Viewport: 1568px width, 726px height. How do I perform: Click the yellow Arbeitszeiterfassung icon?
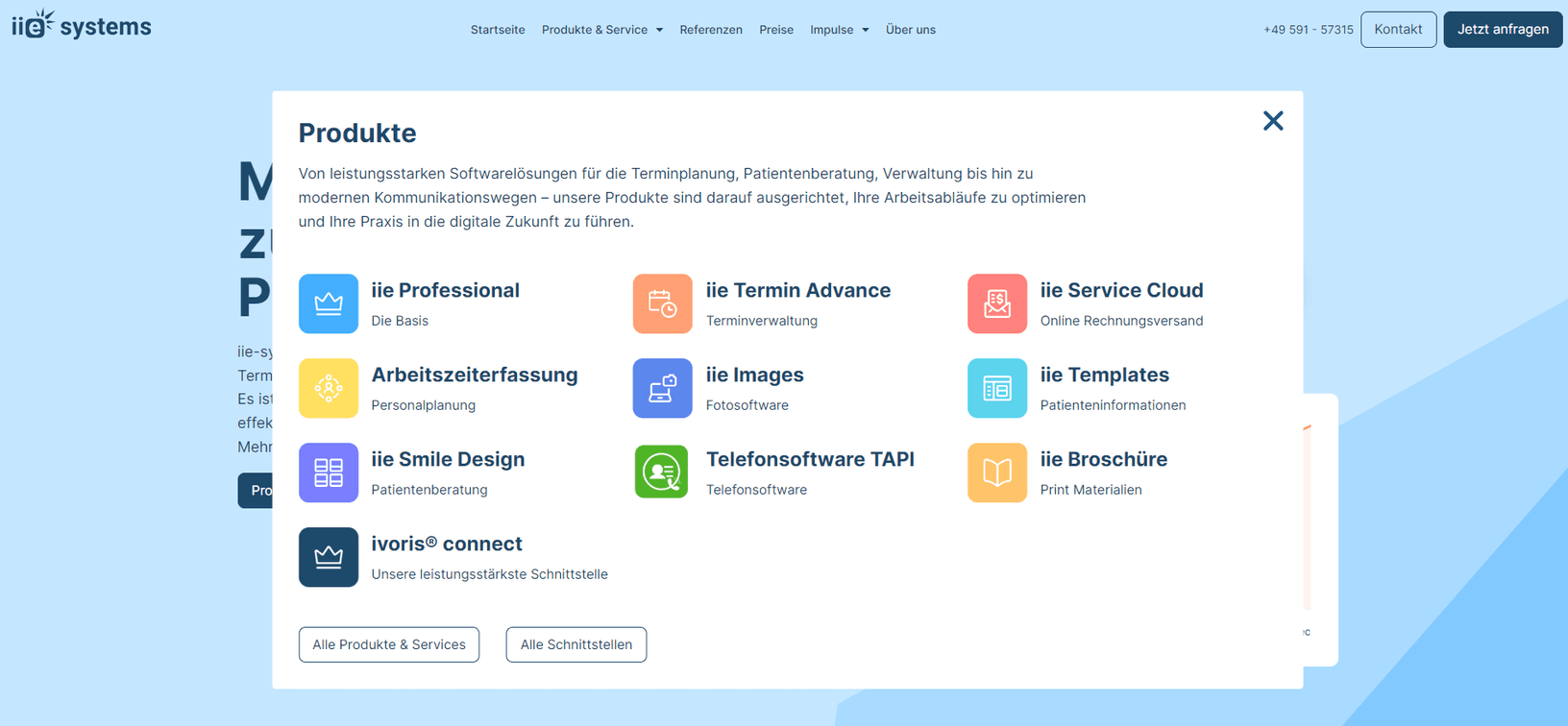point(329,388)
